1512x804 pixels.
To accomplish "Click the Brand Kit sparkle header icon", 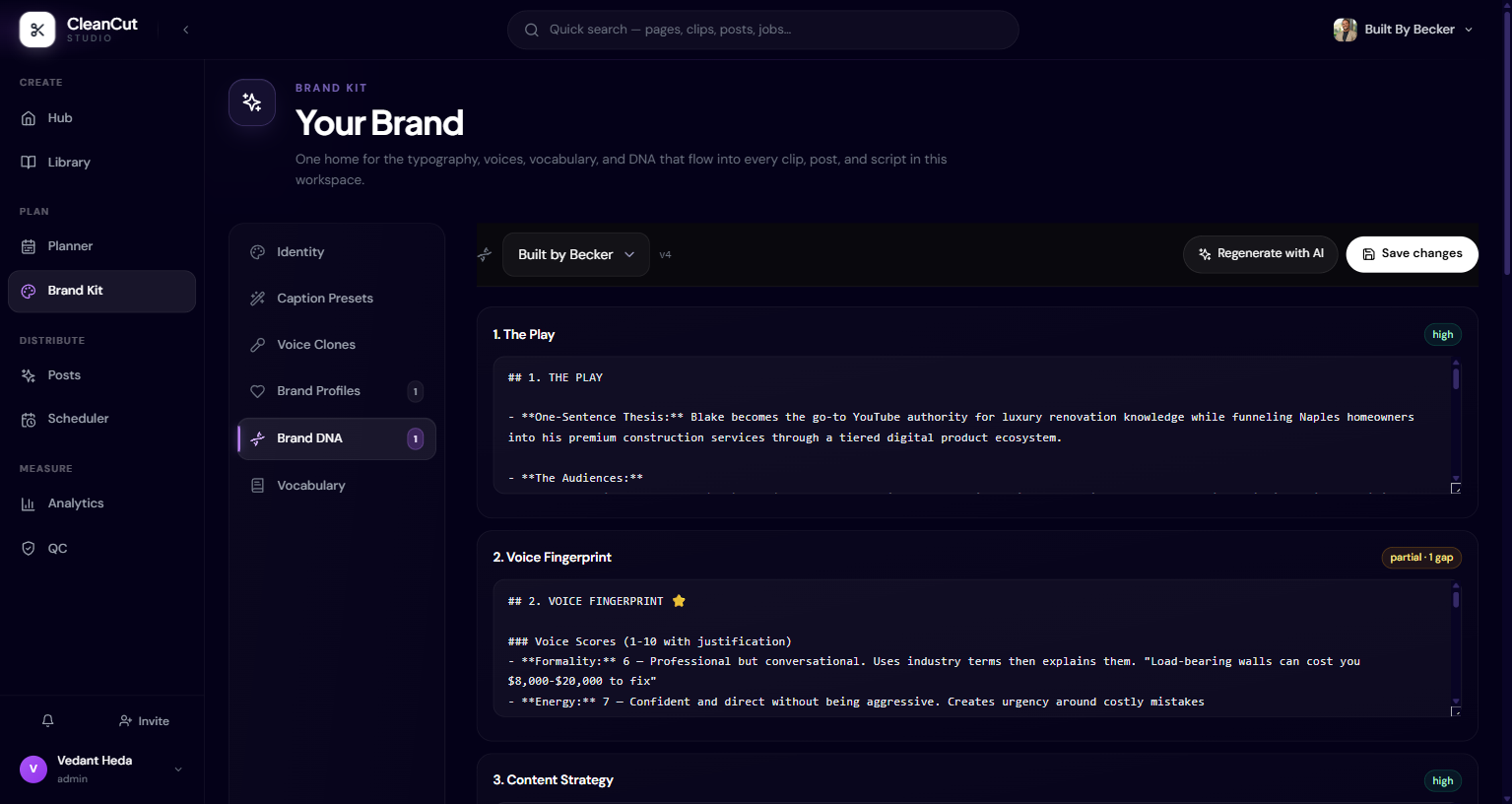I will pos(252,102).
